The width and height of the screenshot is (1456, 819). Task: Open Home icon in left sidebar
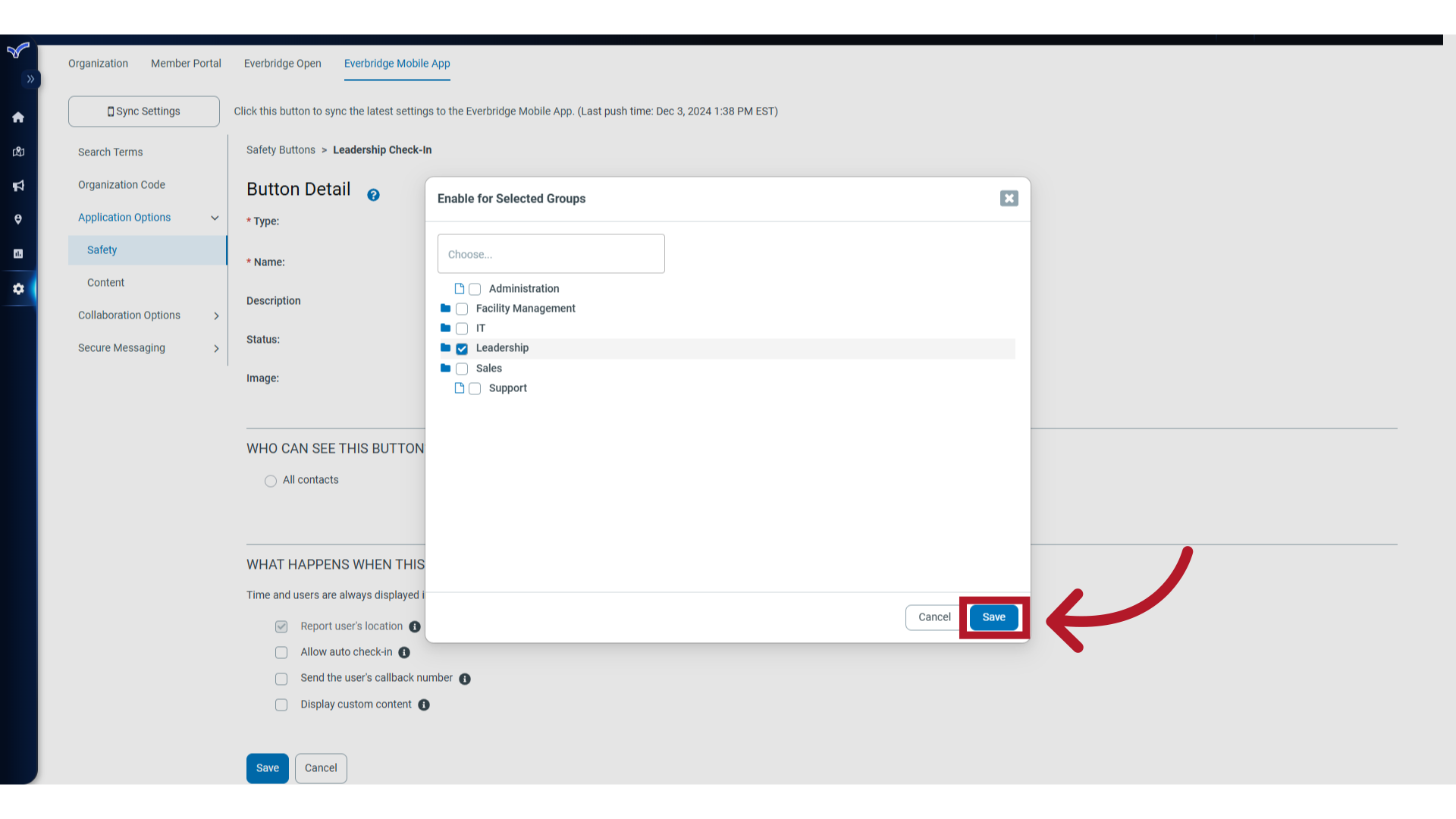tap(18, 117)
